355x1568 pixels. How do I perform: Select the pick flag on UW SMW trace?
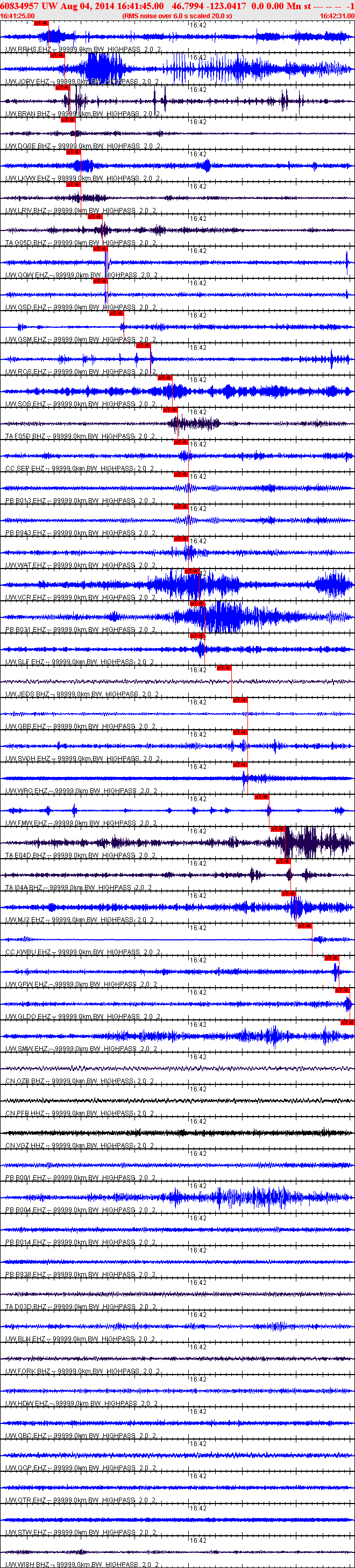(x=347, y=1023)
